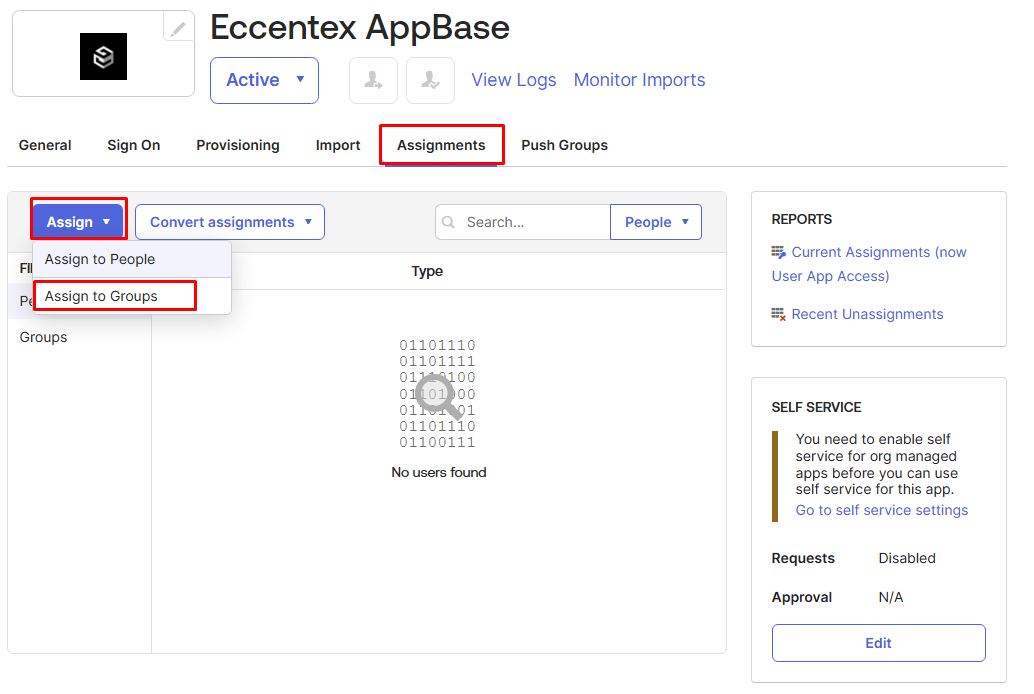Image resolution: width=1034 pixels, height=694 pixels.
Task: Choose Assign to People menu option
Action: pos(132,259)
